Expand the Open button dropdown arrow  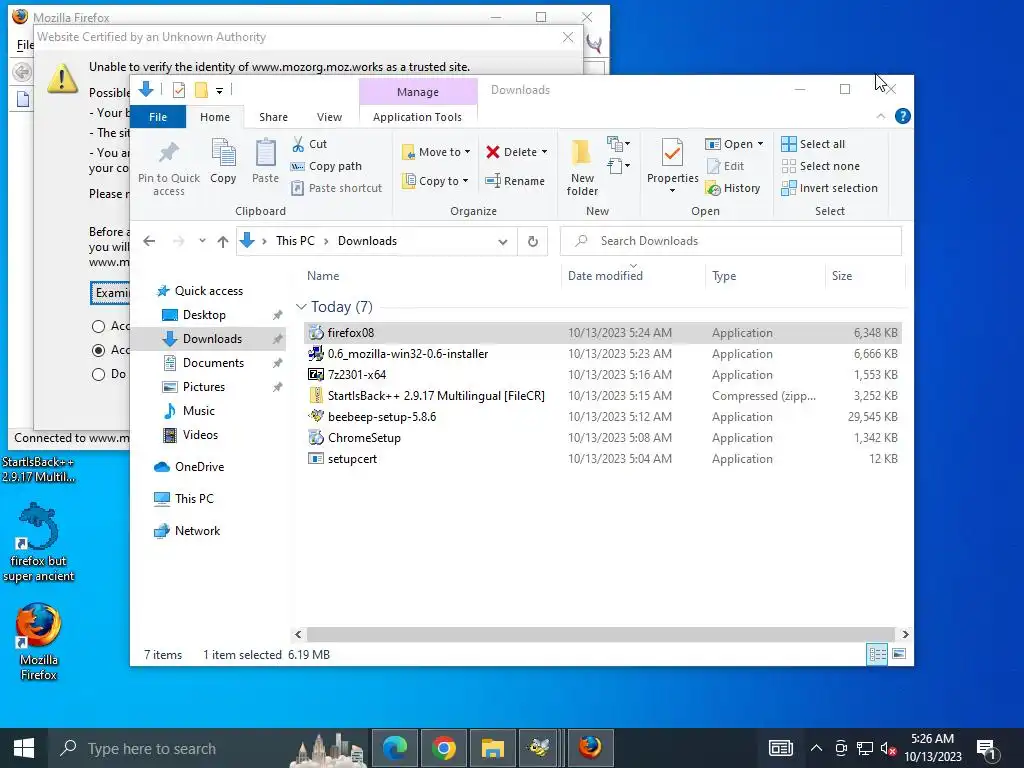pyautogui.click(x=760, y=144)
